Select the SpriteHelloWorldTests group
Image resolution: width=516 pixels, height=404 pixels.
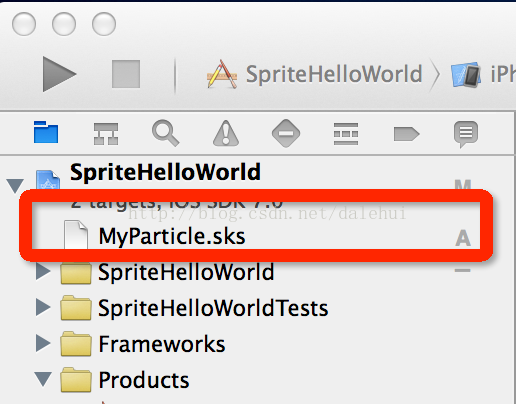(x=213, y=308)
